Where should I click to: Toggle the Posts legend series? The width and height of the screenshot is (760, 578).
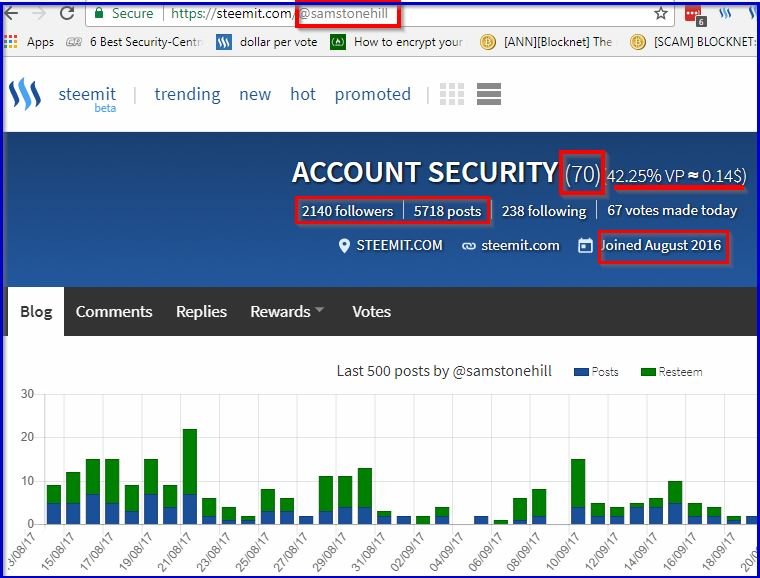[x=596, y=372]
